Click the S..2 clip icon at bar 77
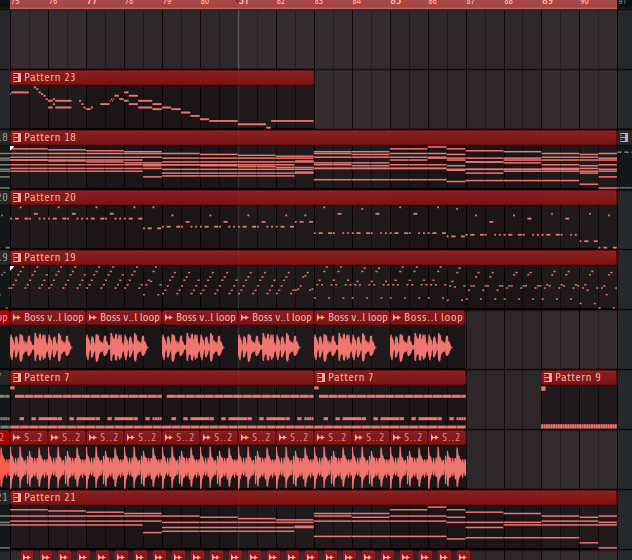 click(92, 437)
